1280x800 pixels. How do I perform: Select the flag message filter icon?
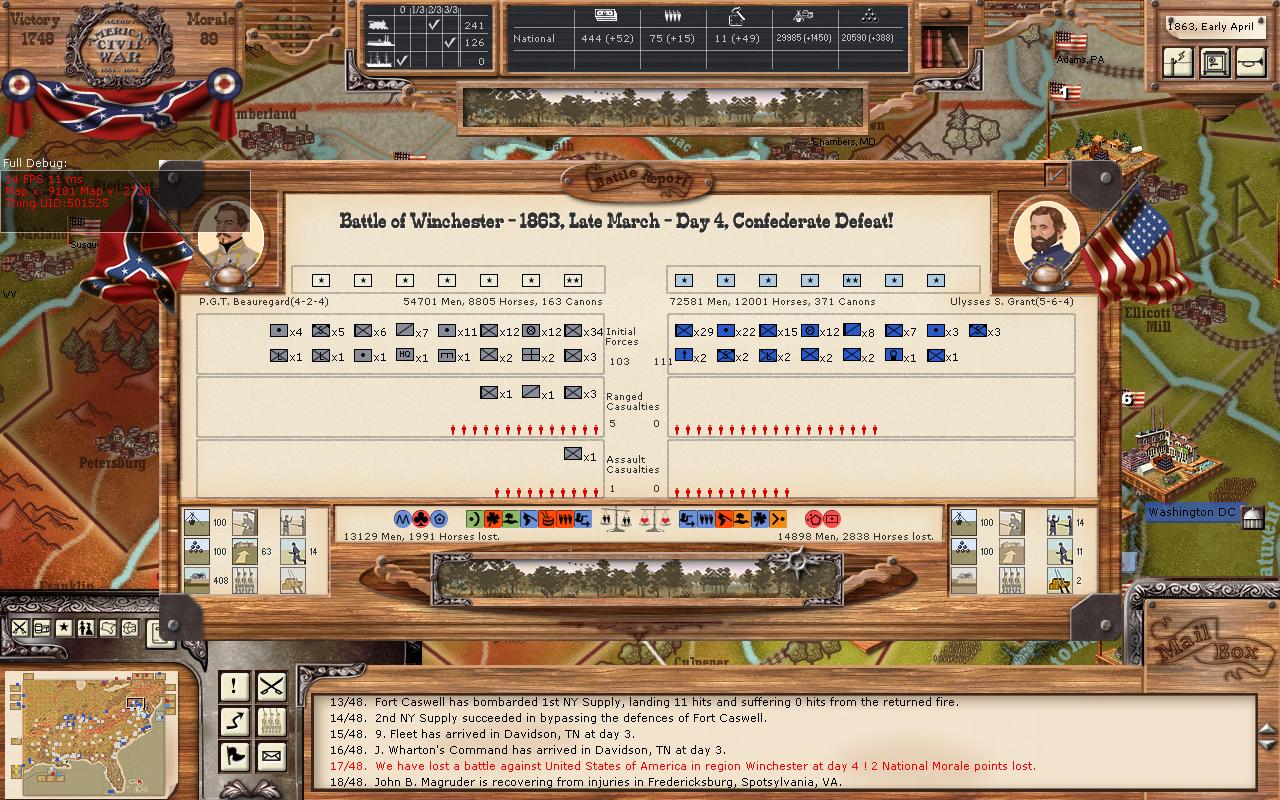[234, 755]
